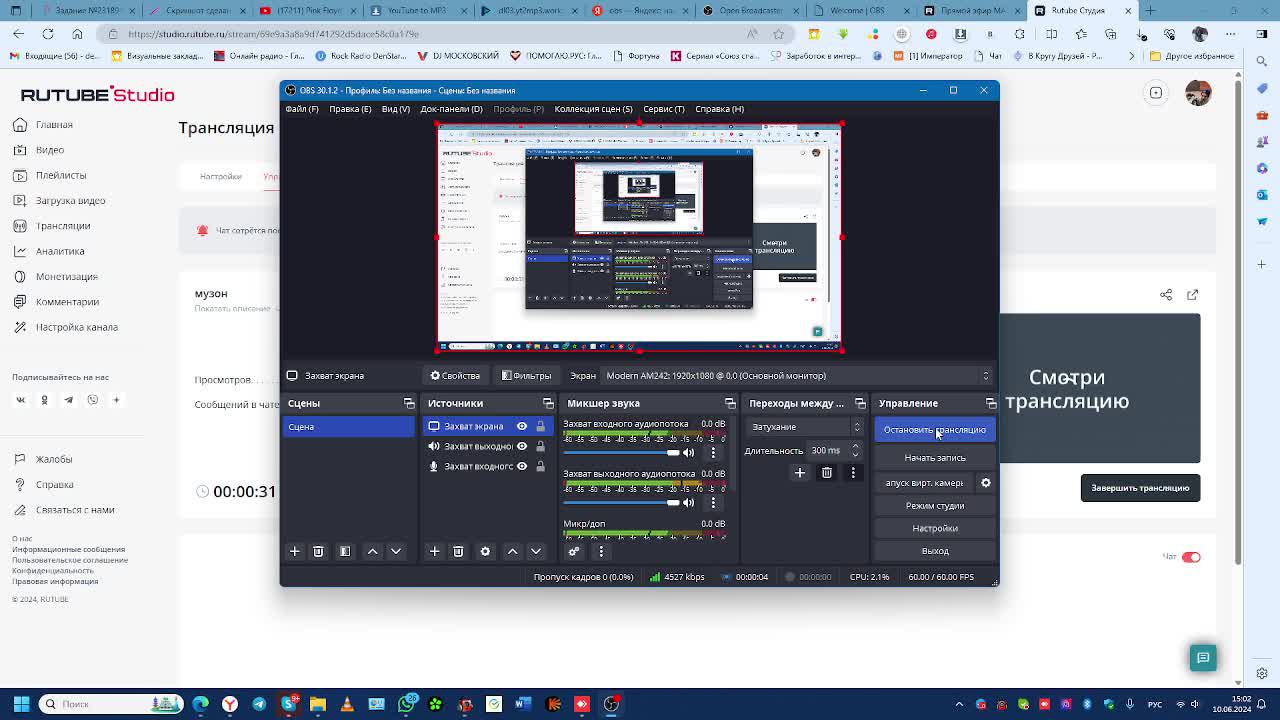Delete the selected scene with trash icon
Screen dimensions: 1280x720
(318, 551)
